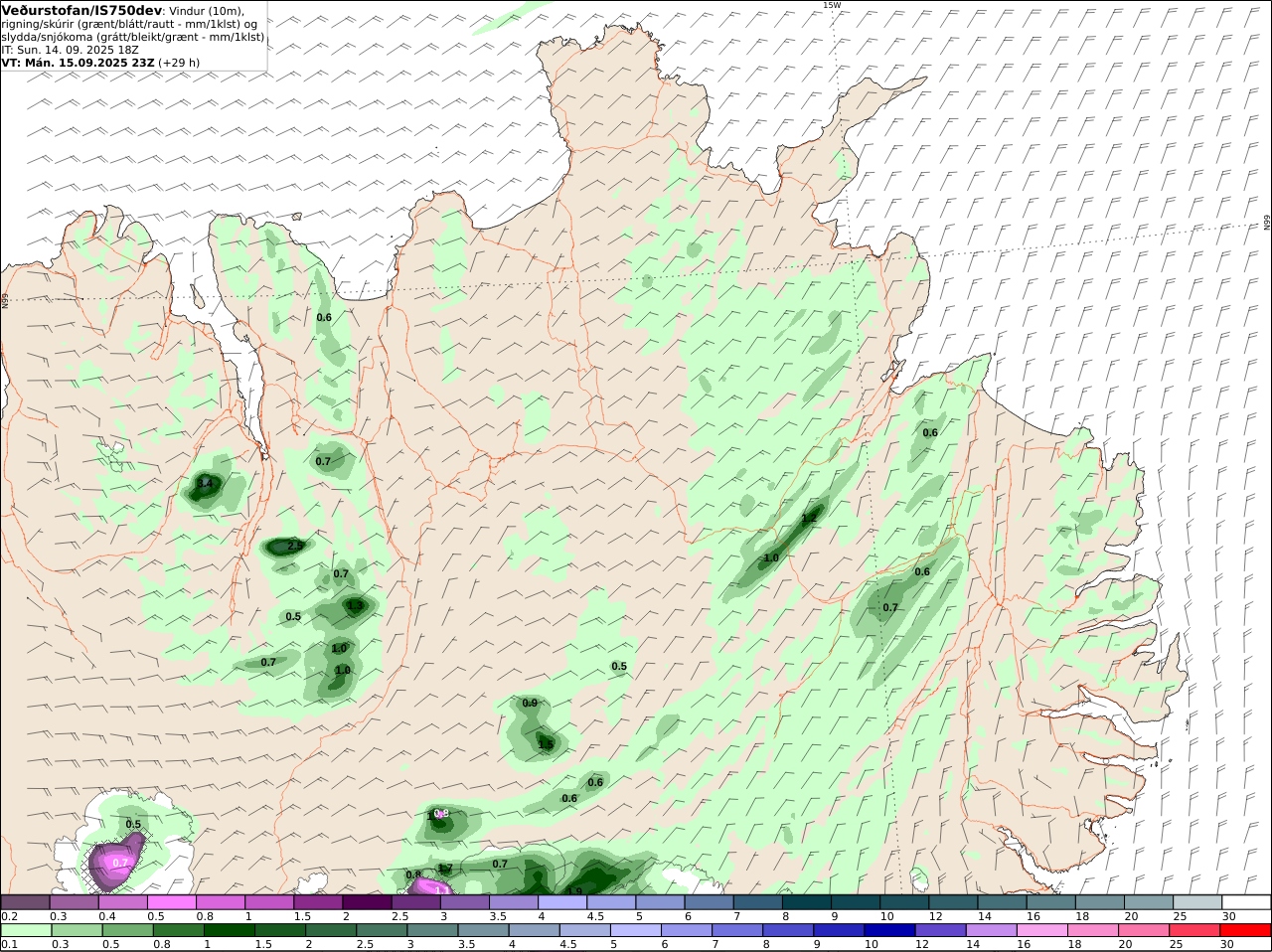Click the 1.7 precipitation value on the map
The width and height of the screenshot is (1272, 952).
pyautogui.click(x=445, y=869)
